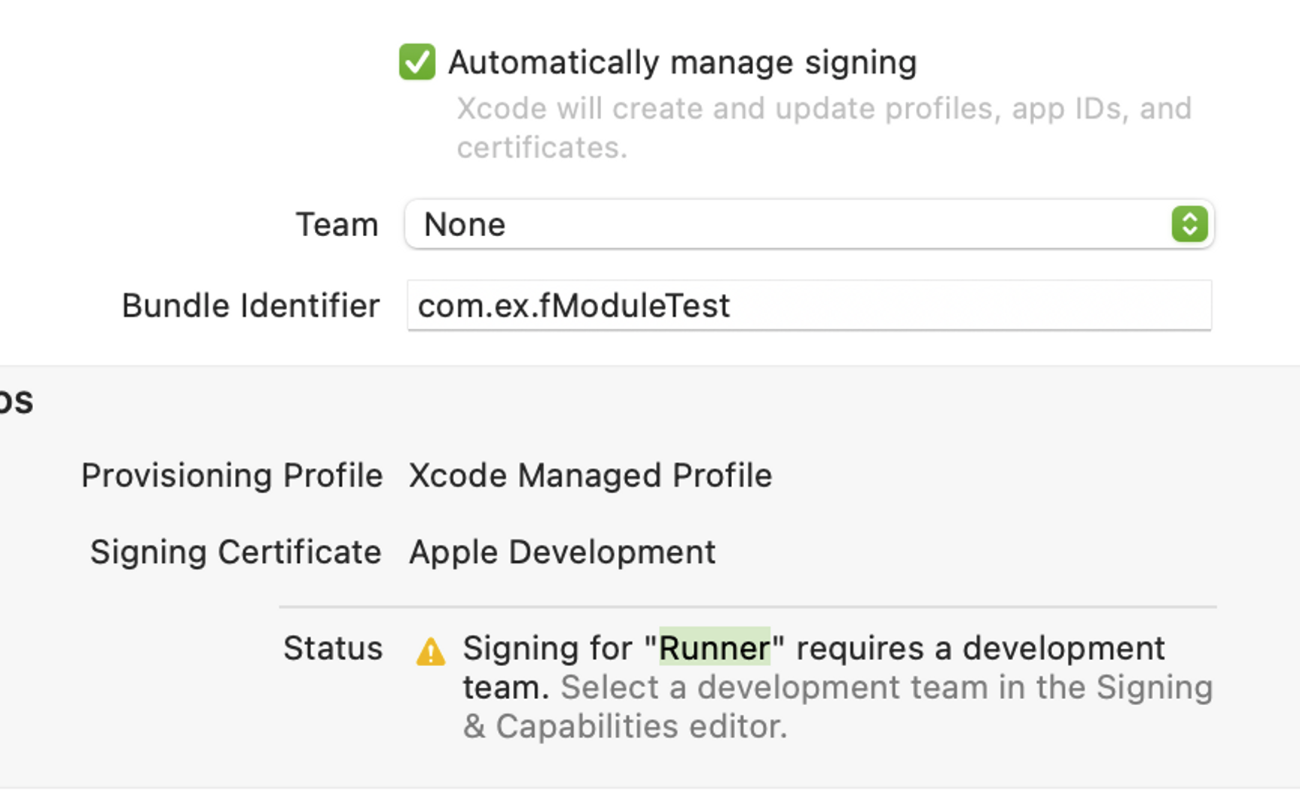Click the highlighted "Runner" word in status
Screen dimensions: 1300x804
714,648
